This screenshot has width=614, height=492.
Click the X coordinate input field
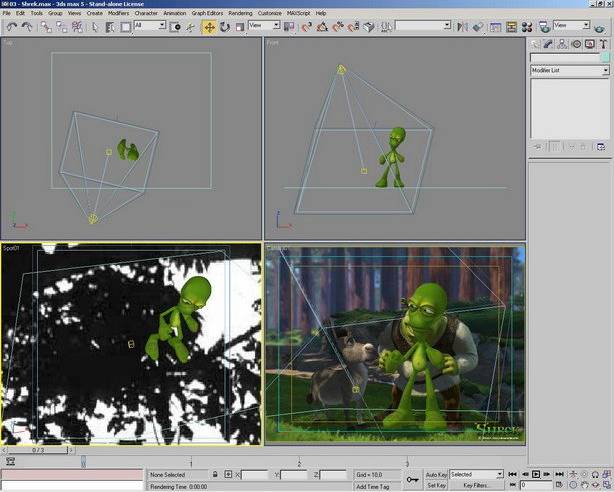tap(255, 475)
